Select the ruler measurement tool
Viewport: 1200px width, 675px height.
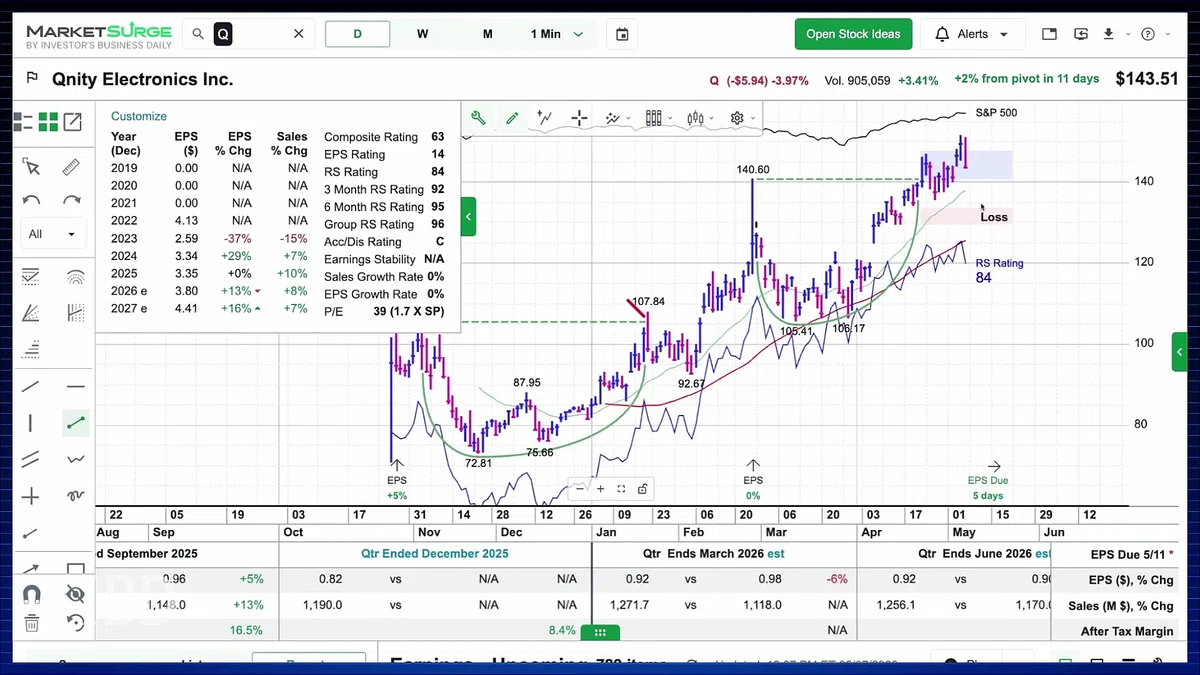[x=71, y=167]
